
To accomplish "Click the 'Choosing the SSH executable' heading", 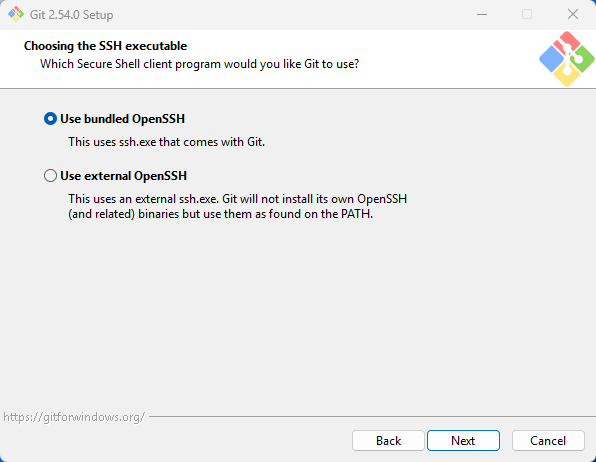I will tap(105, 46).
